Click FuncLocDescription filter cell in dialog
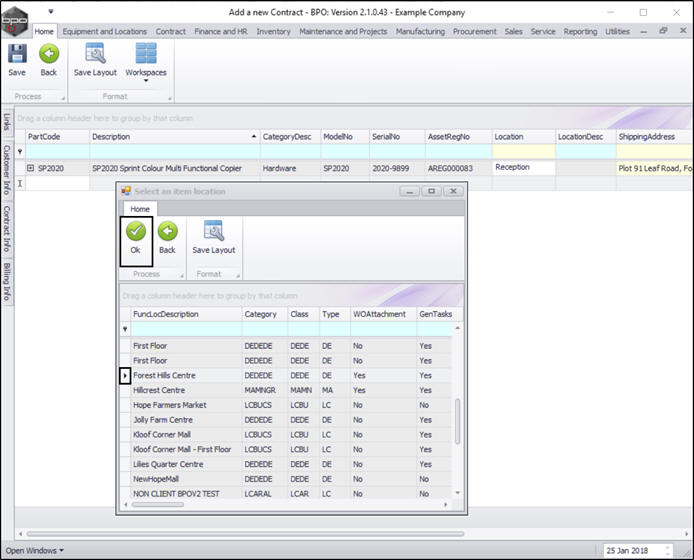Viewport: 694px width, 560px height. 186,329
